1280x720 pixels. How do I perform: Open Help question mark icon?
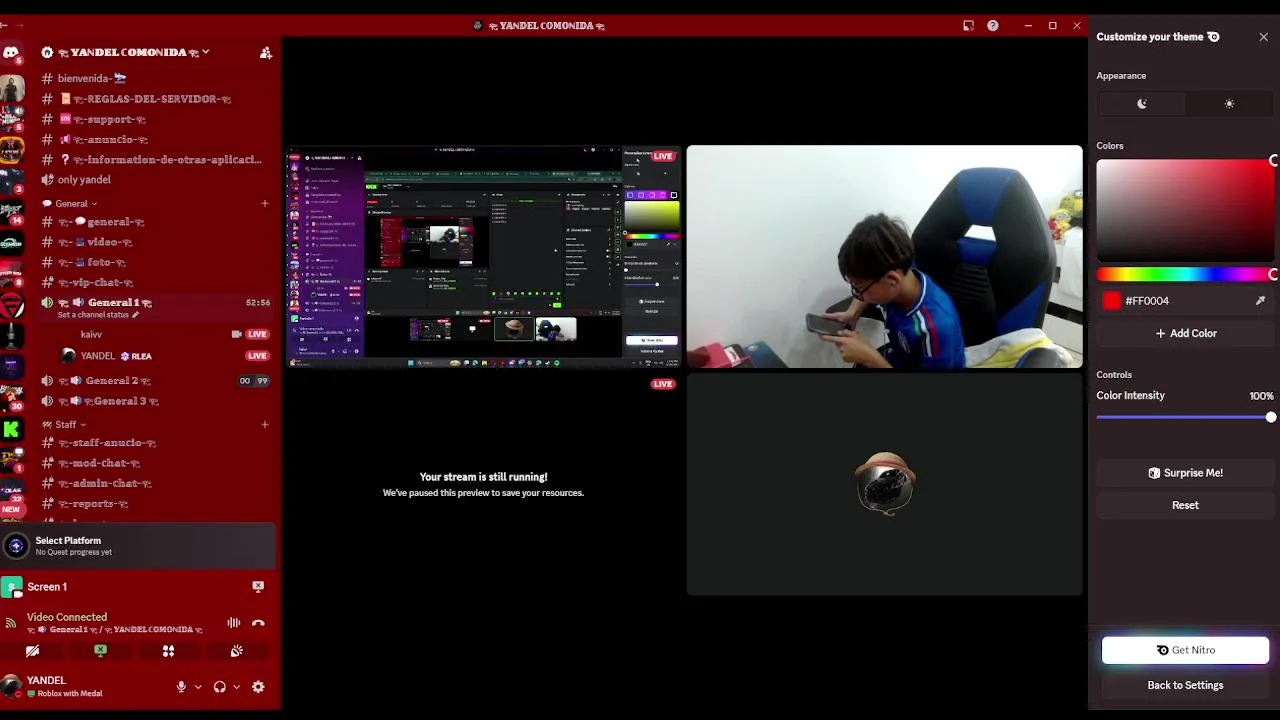click(x=992, y=26)
